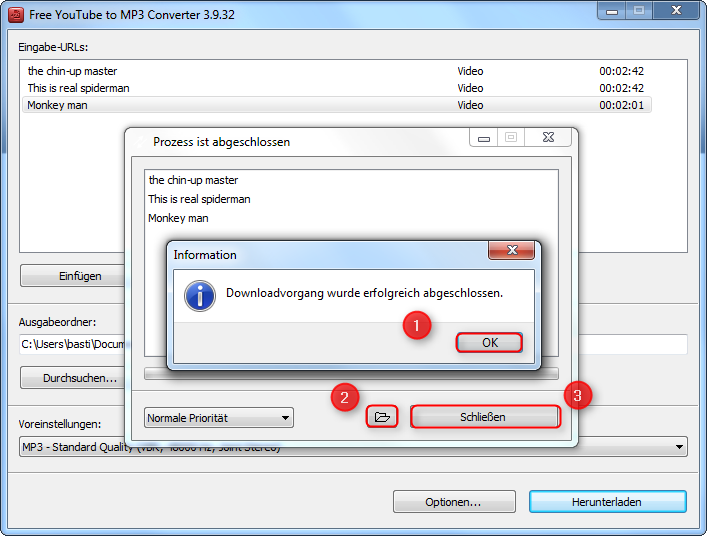Click the Schließen button

(x=485, y=417)
